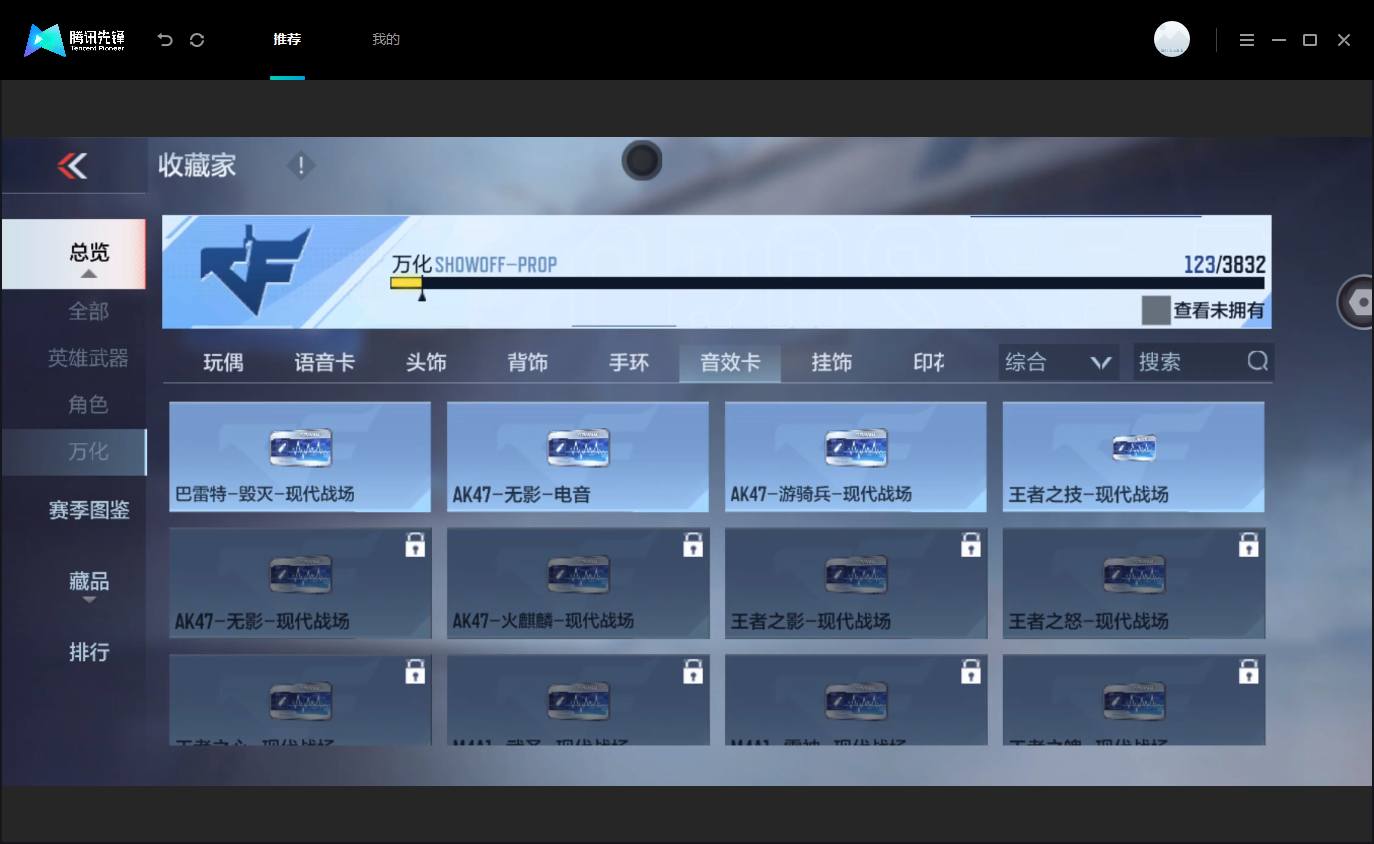Click the 万化 collection progress bar
The image size is (1374, 844).
click(x=827, y=283)
